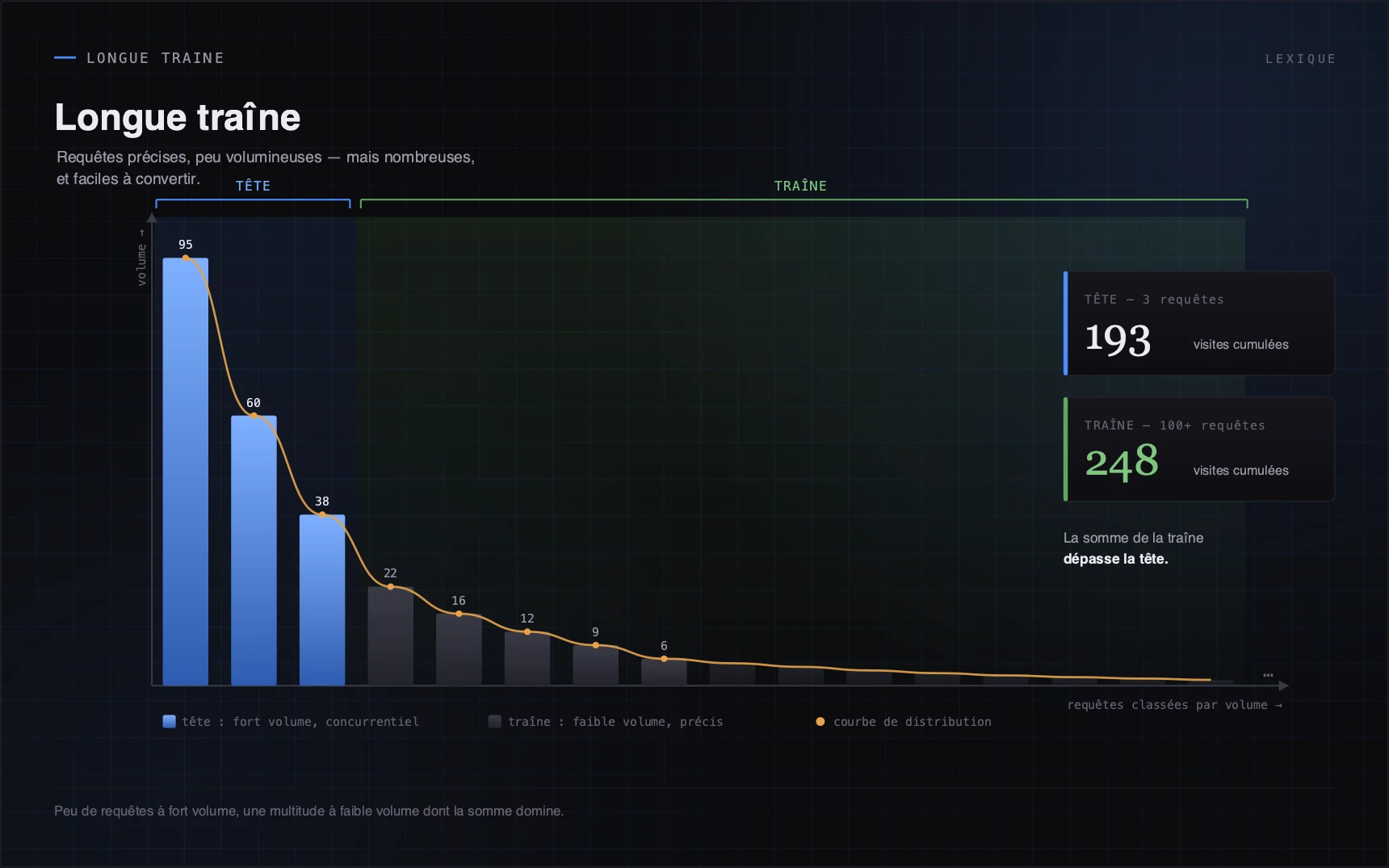Click the Longue traîne title heading
The height and width of the screenshot is (868, 1389).
tap(178, 118)
